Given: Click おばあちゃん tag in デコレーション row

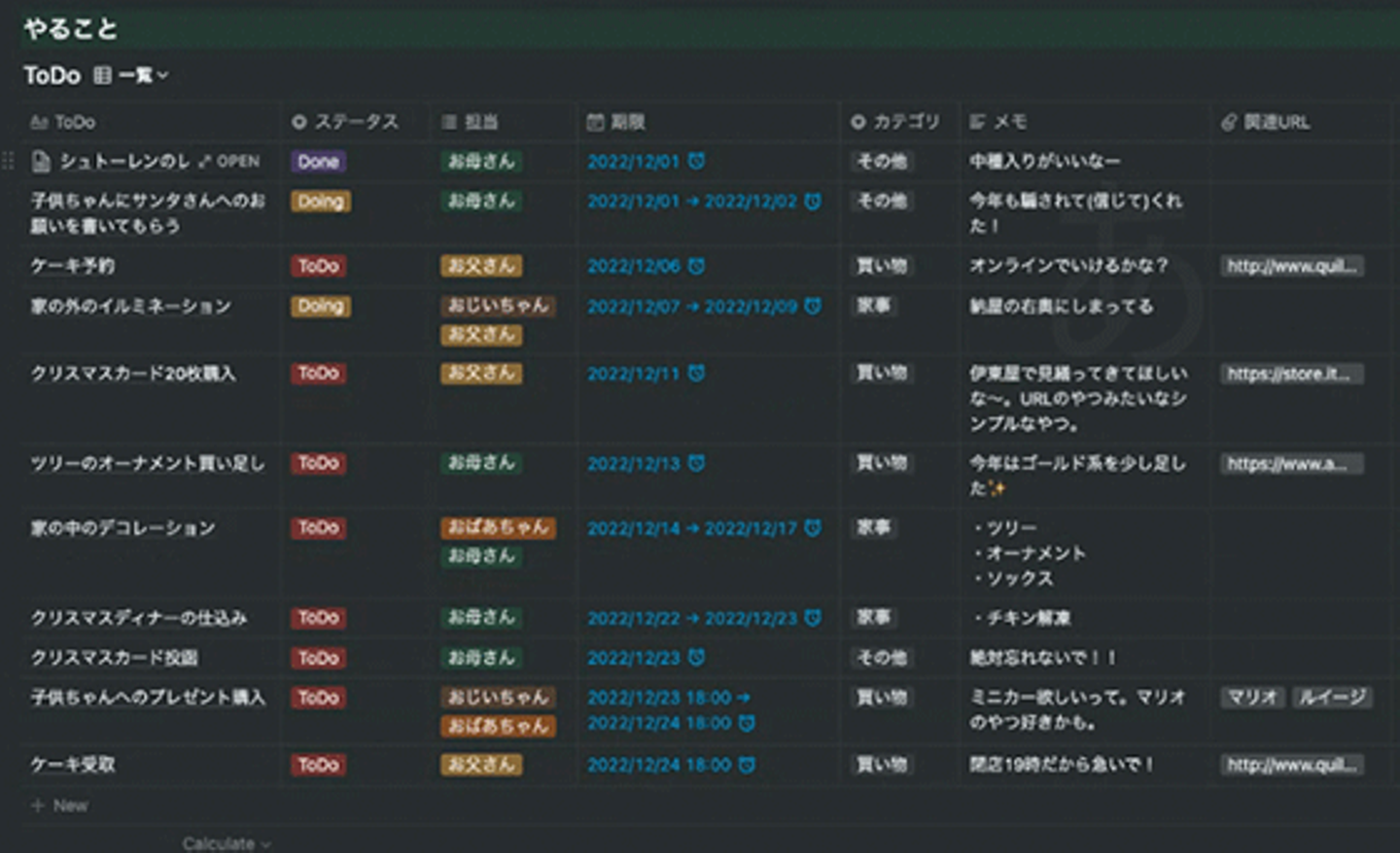Looking at the screenshot, I should coord(498,527).
